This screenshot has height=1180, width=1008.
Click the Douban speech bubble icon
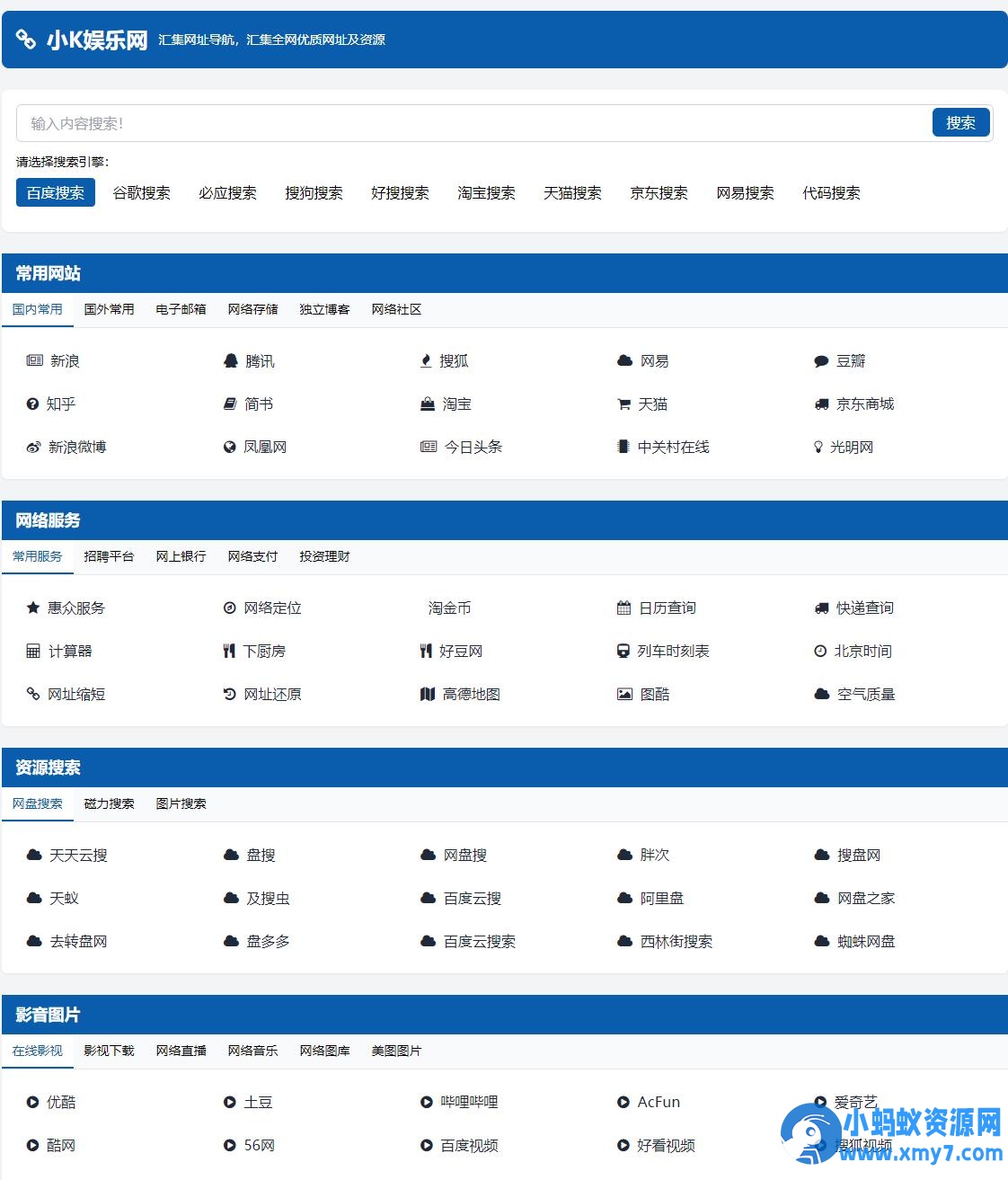point(821,361)
